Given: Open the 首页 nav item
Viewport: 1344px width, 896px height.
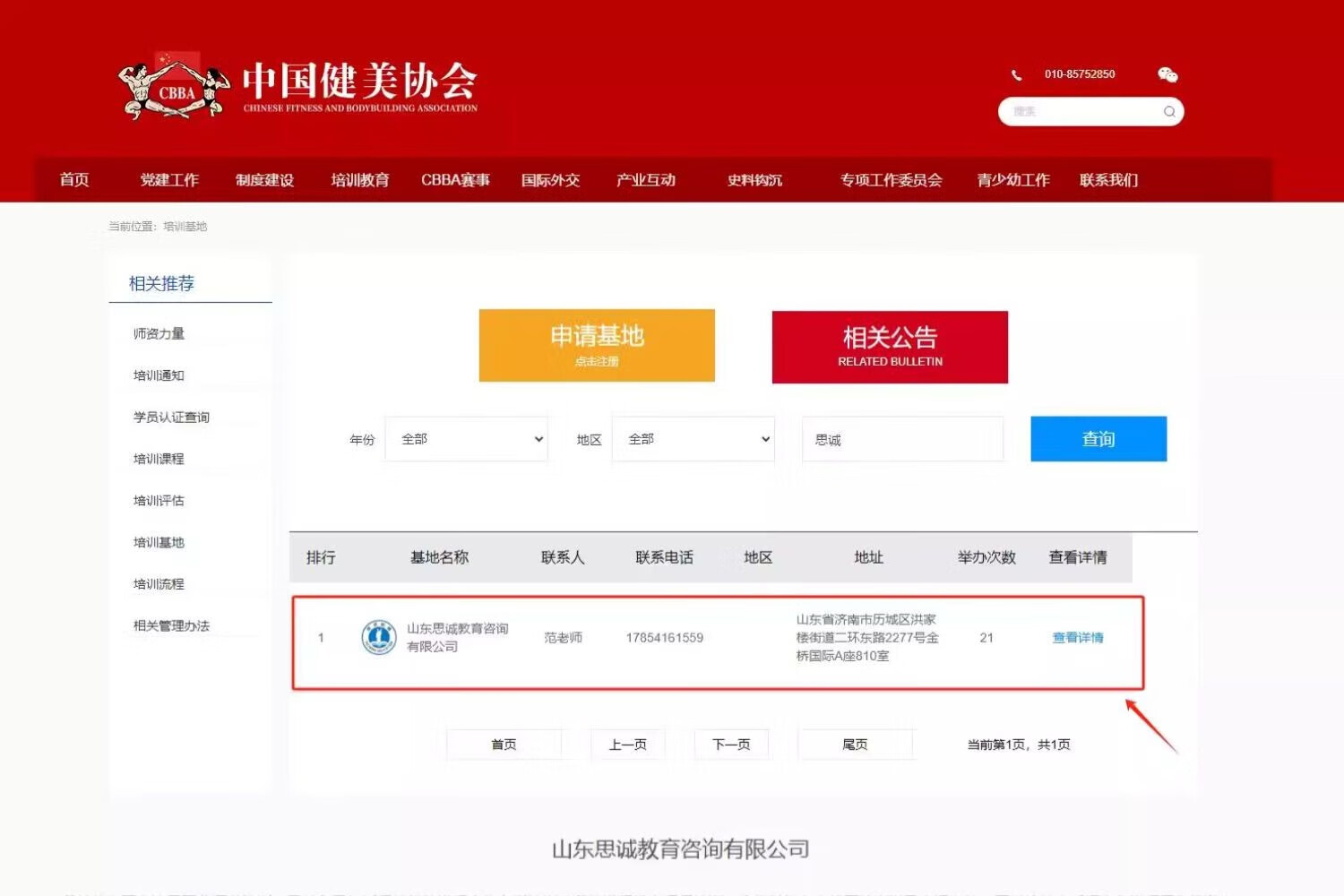Looking at the screenshot, I should tap(74, 180).
